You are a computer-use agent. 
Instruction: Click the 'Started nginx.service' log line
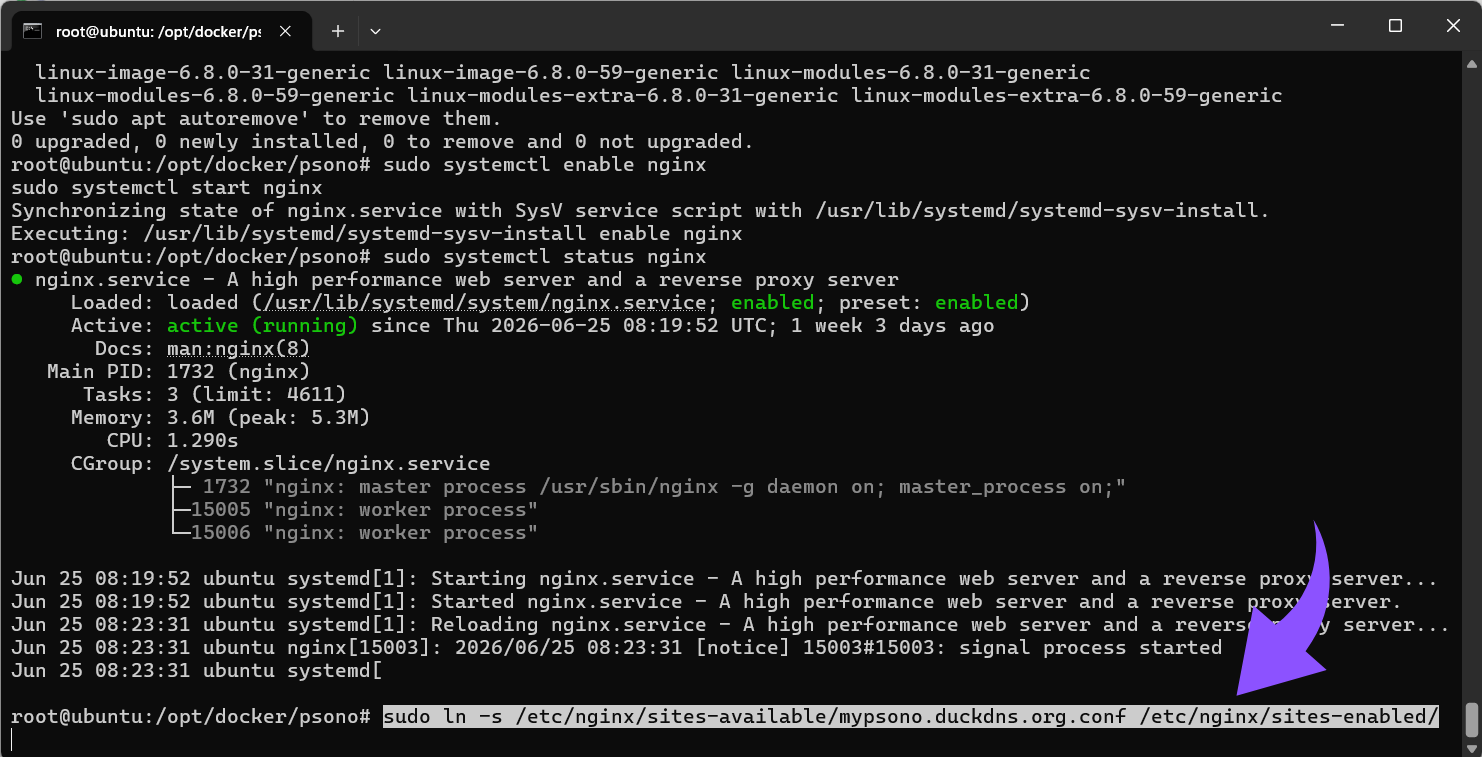coord(706,601)
